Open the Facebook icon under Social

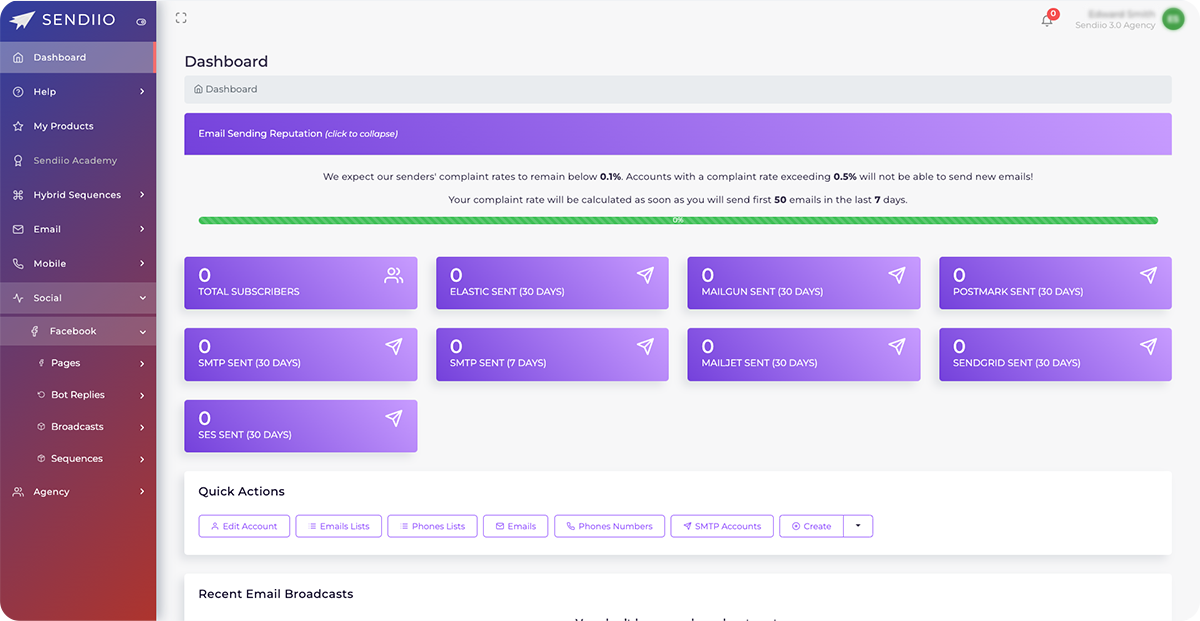pyautogui.click(x=34, y=330)
